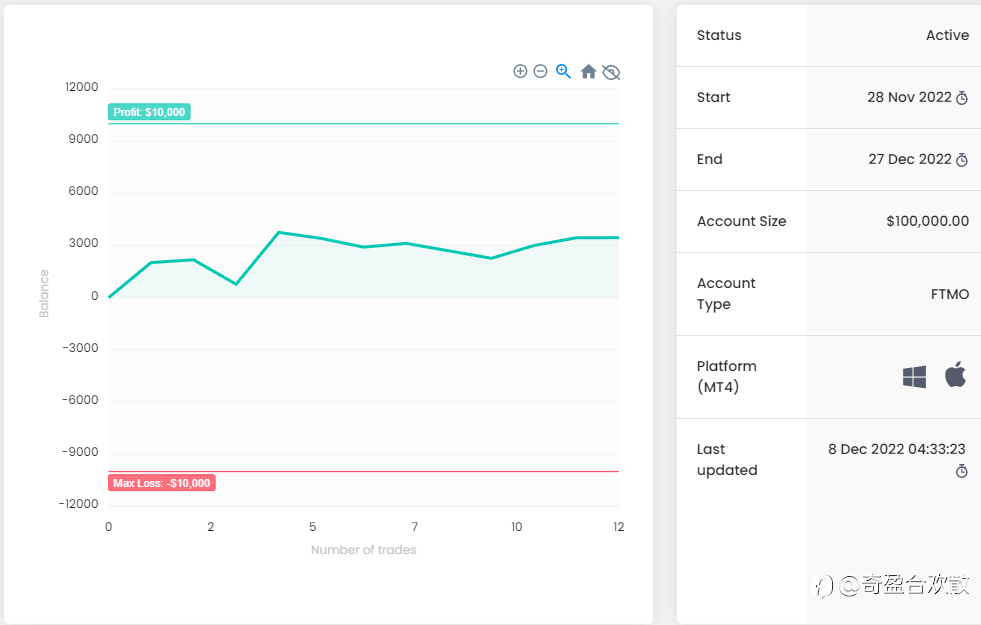Click the red max loss line

tap(363, 471)
